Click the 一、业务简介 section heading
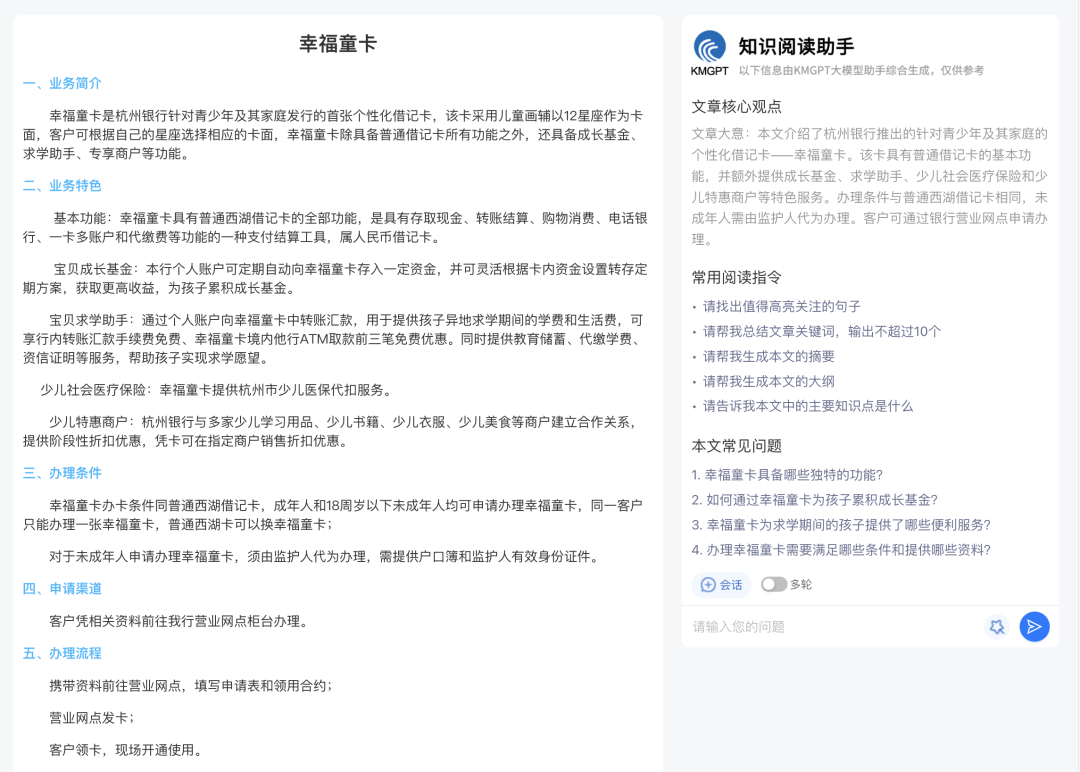Viewport: 1080px width, 772px height. pos(62,83)
